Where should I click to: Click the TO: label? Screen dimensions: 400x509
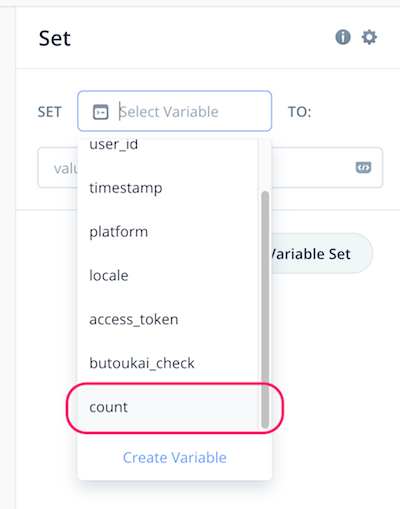pyautogui.click(x=299, y=112)
